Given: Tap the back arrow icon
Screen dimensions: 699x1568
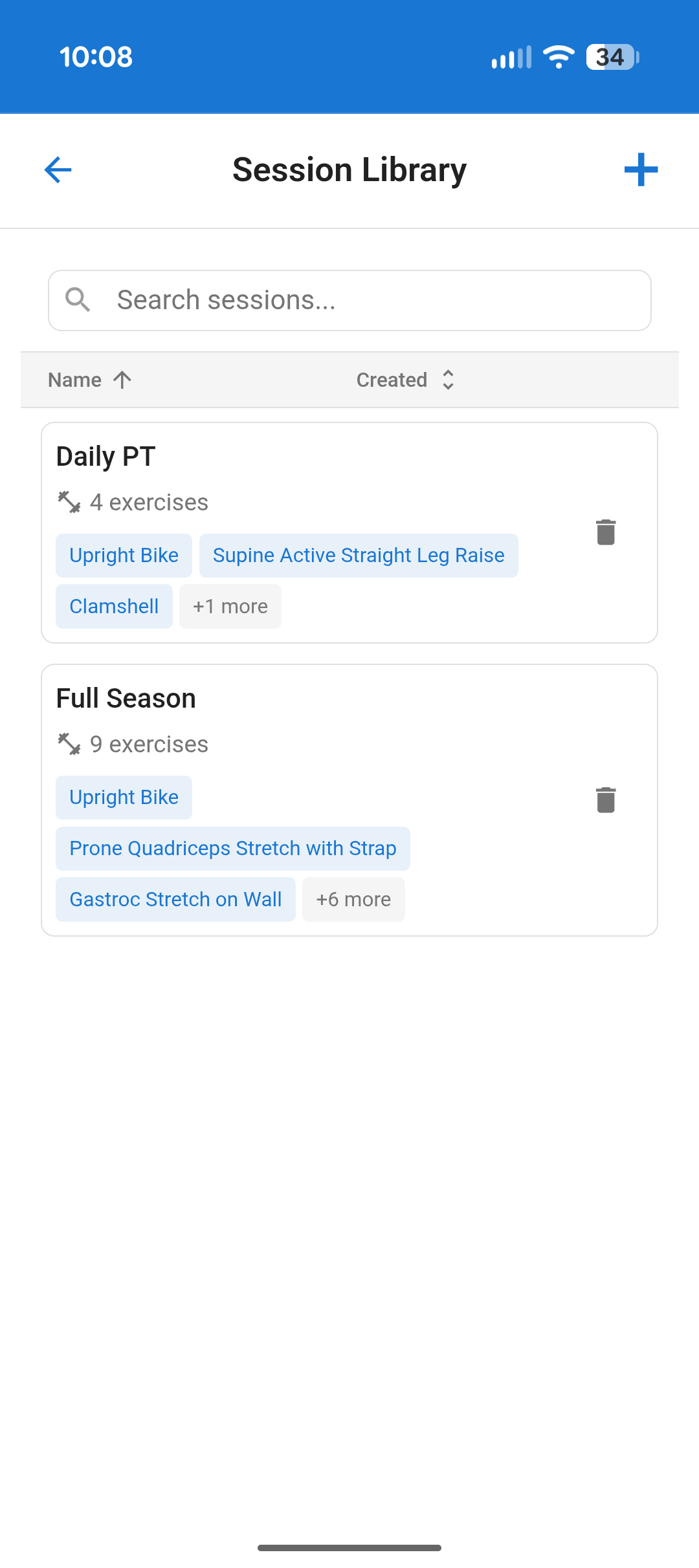Looking at the screenshot, I should pos(58,170).
